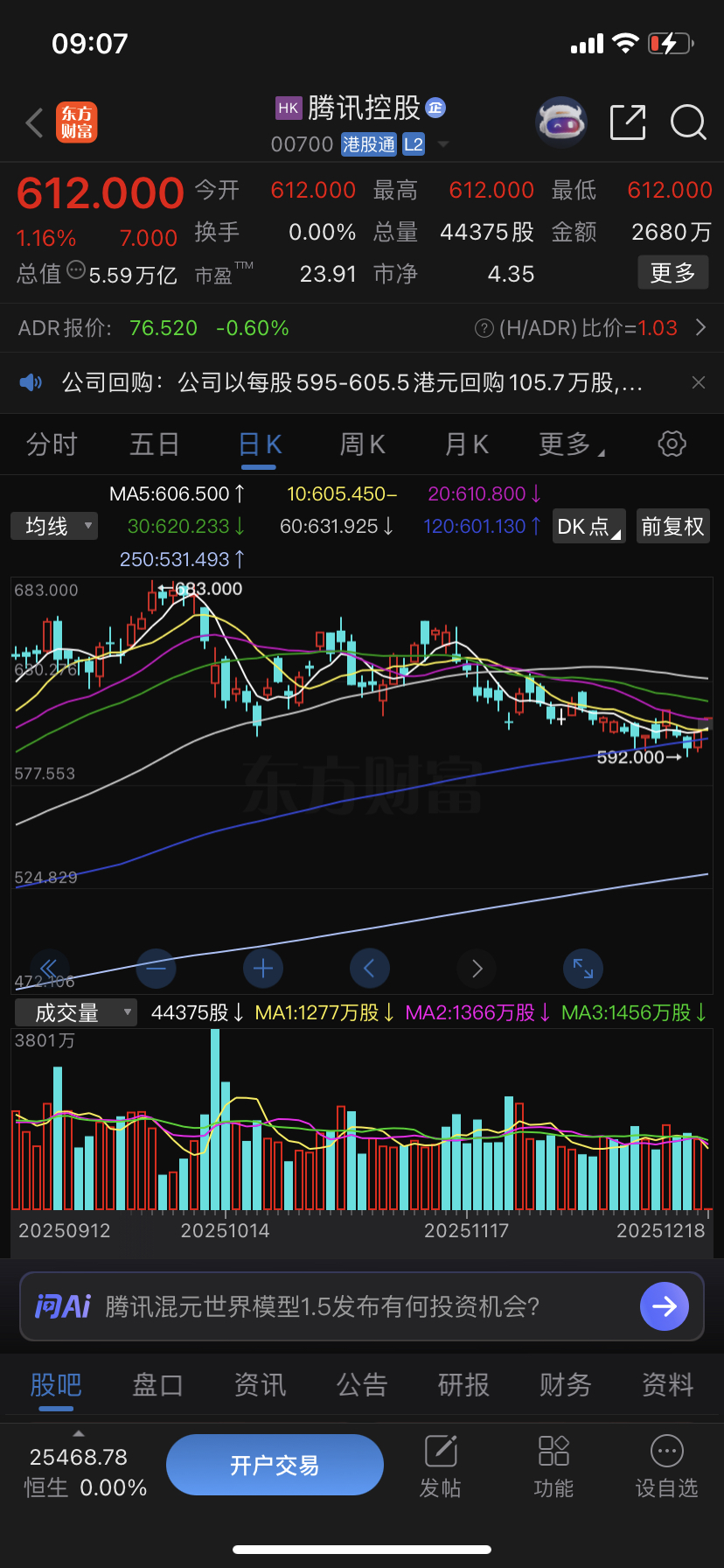Tap the 港股通 tag
This screenshot has width=724, height=1568.
369,144
